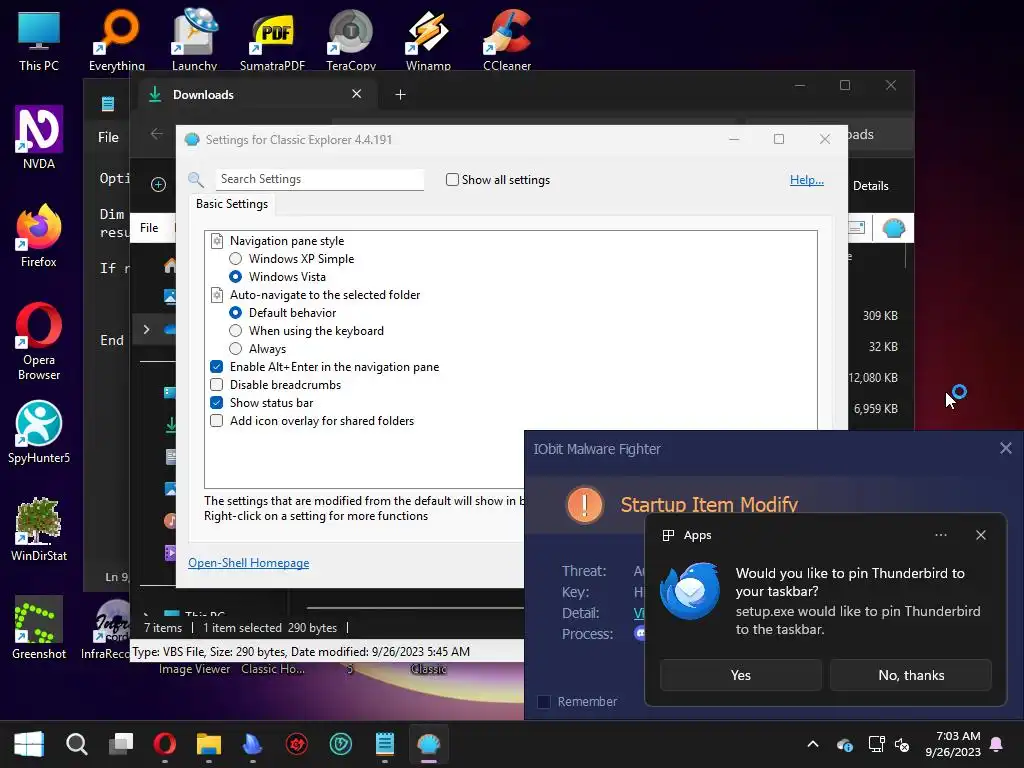The image size is (1024, 768).
Task: Add new tab in File Explorer
Action: pos(400,95)
